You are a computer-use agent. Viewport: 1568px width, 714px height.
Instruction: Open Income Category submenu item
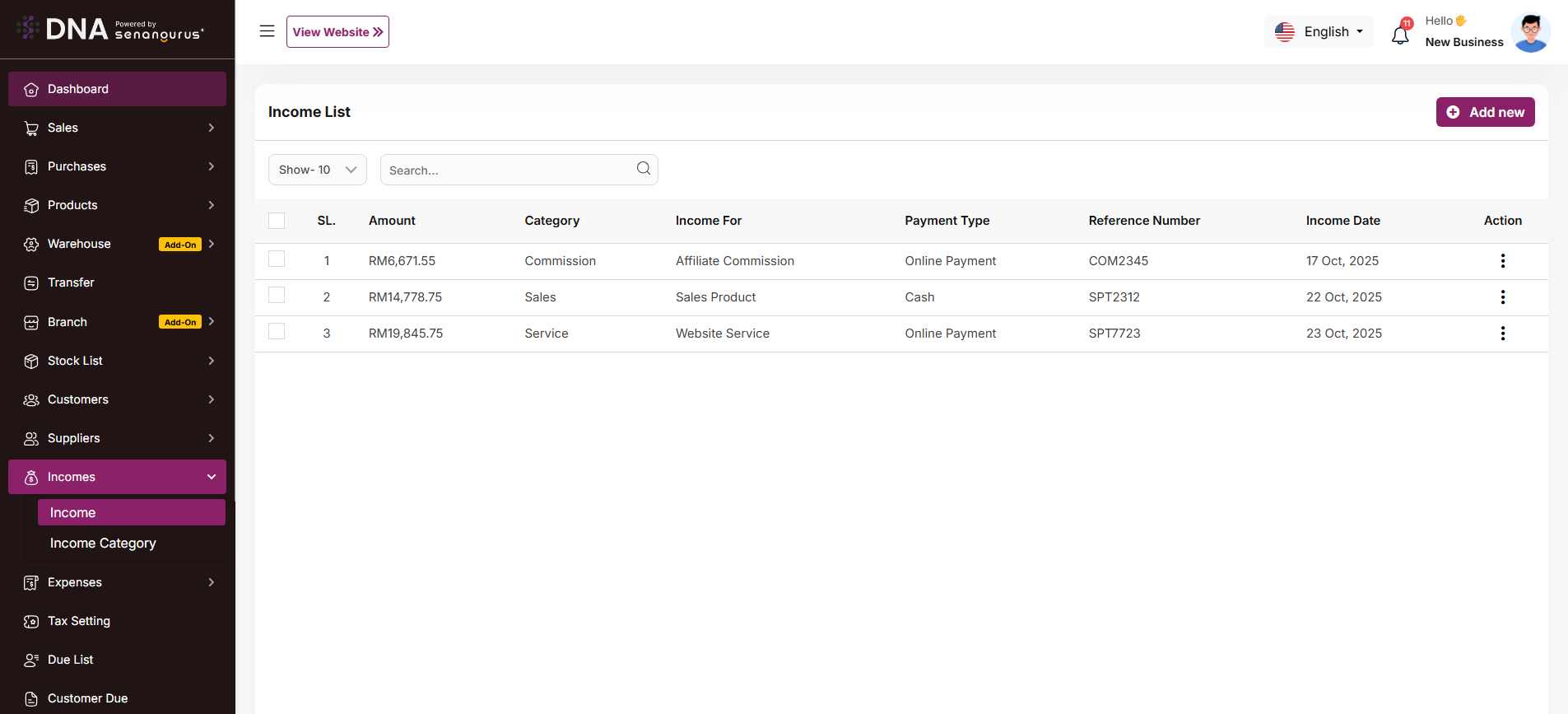coord(103,544)
